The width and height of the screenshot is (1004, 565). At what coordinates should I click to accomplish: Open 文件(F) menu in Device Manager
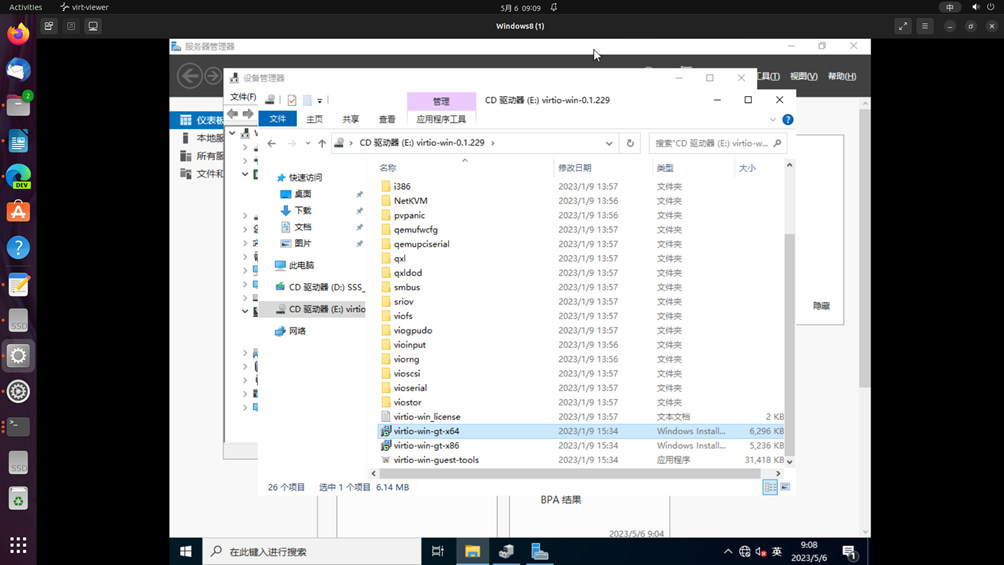(243, 97)
